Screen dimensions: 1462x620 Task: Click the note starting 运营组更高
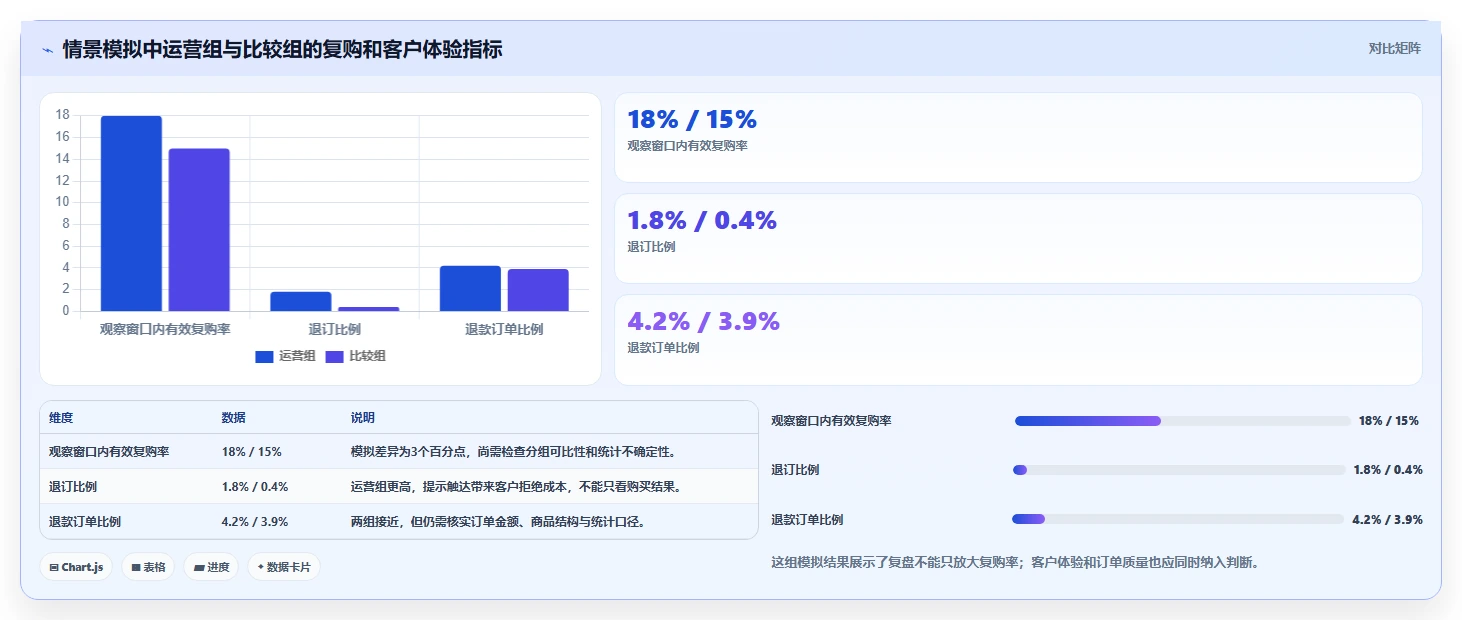click(x=516, y=487)
